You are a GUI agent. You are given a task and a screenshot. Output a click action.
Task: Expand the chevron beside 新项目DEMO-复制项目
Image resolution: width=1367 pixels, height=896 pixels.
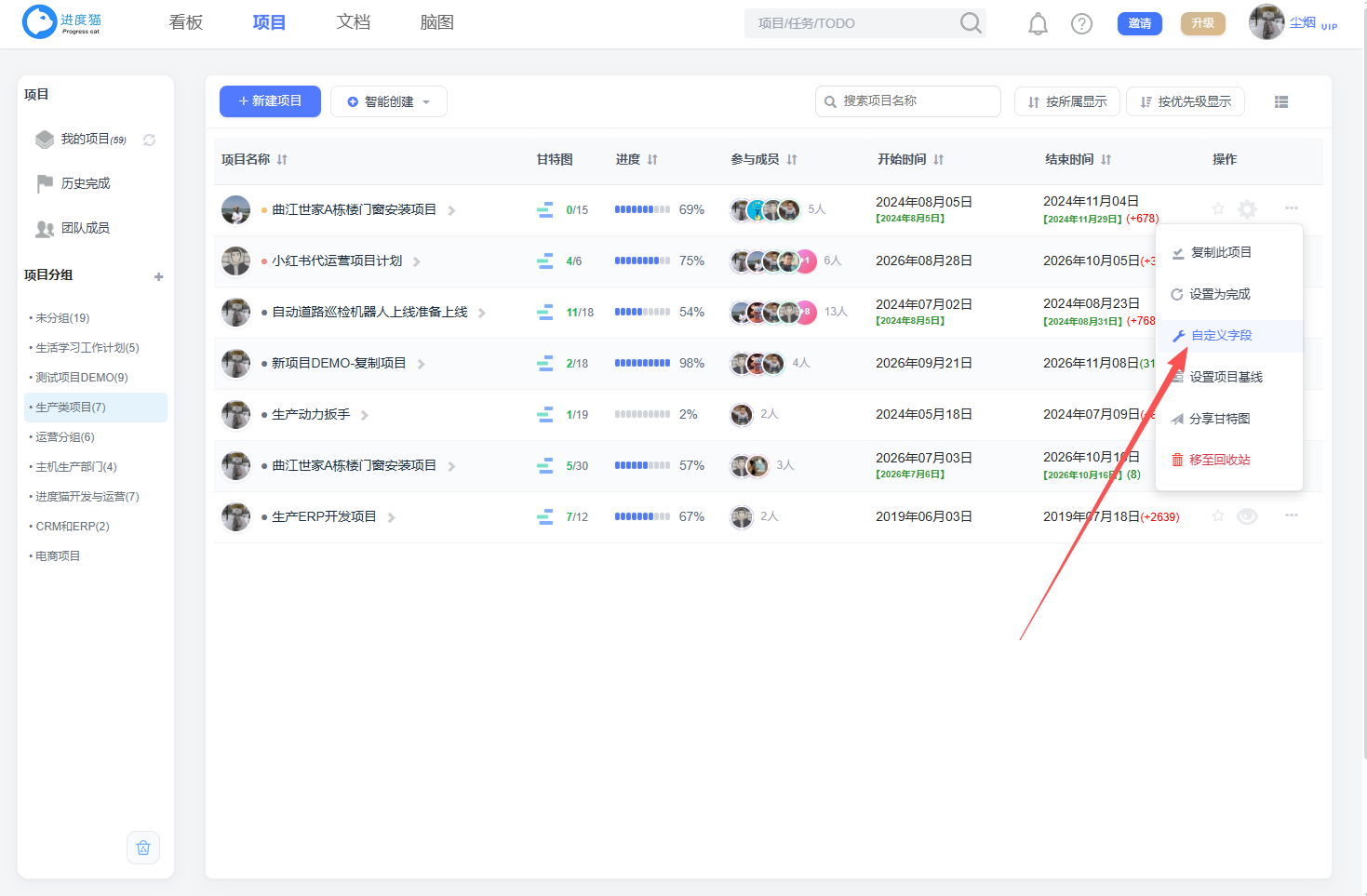point(422,365)
